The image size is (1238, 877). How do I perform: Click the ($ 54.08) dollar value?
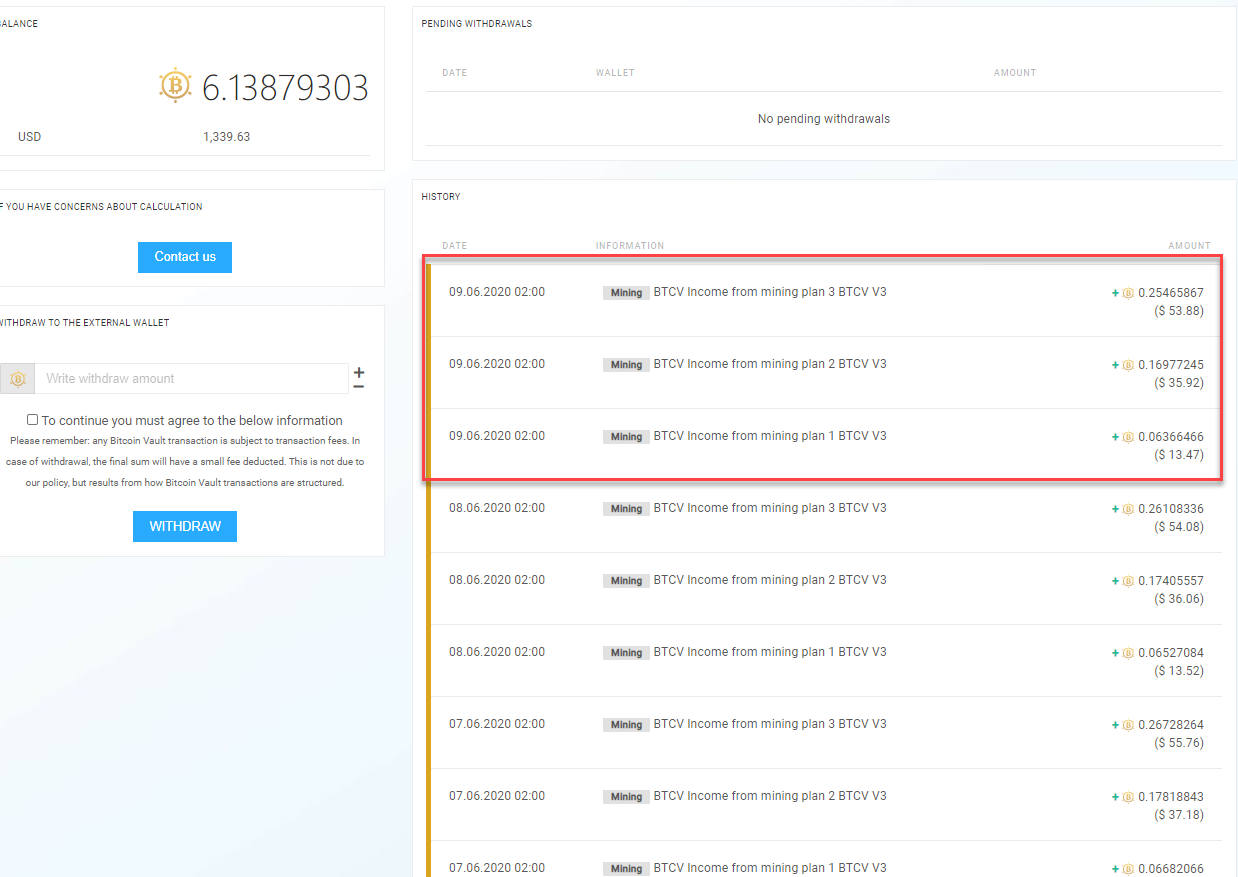[x=1179, y=527]
